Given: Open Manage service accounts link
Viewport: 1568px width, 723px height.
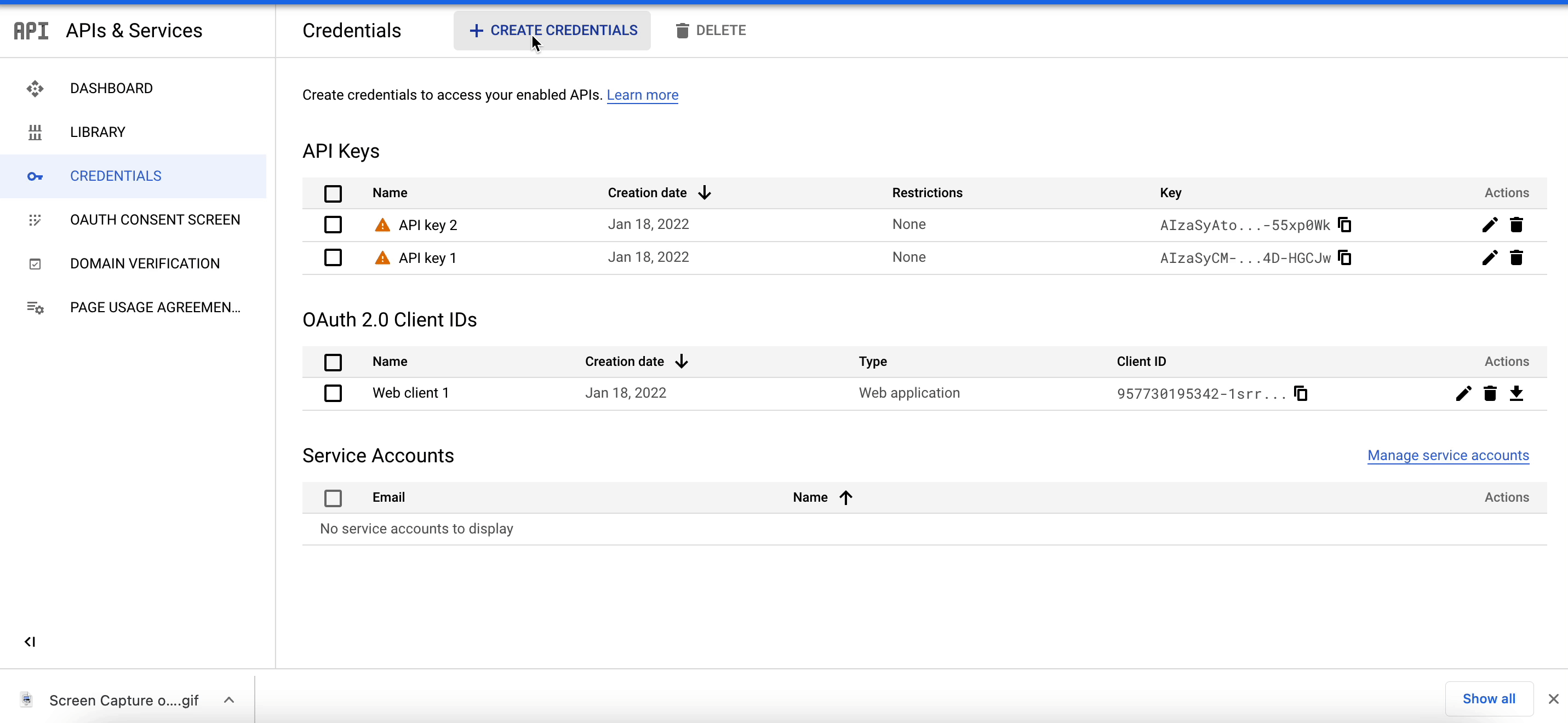Looking at the screenshot, I should [1448, 455].
